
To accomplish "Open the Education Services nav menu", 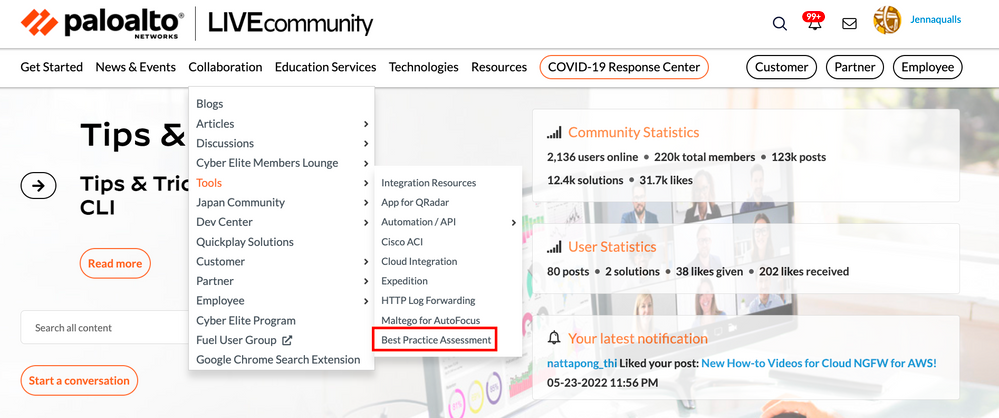I will pos(326,67).
